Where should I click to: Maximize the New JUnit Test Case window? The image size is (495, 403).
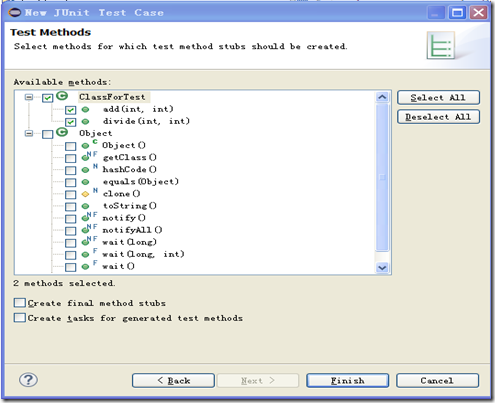point(457,13)
